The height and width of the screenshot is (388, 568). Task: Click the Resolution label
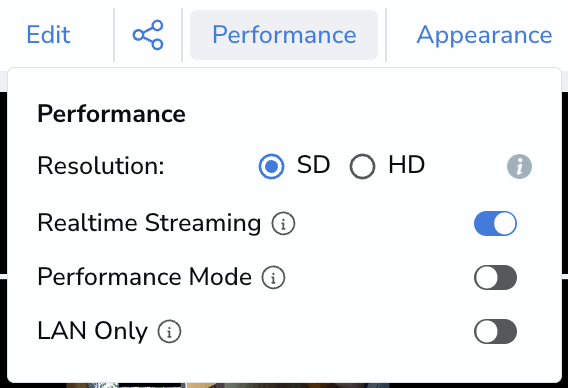[101, 166]
